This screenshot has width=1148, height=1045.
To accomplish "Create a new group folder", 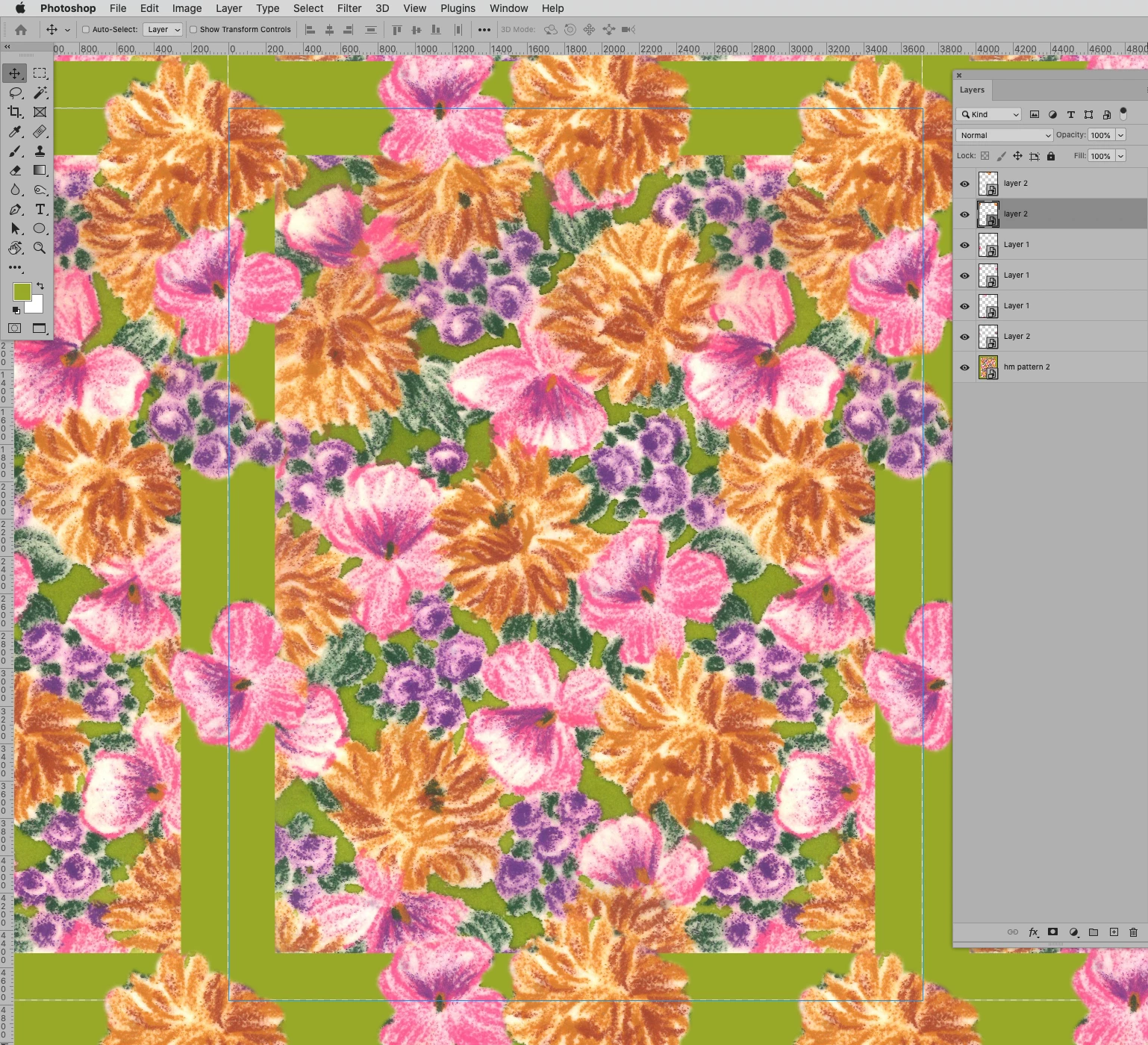I will pos(1094,932).
